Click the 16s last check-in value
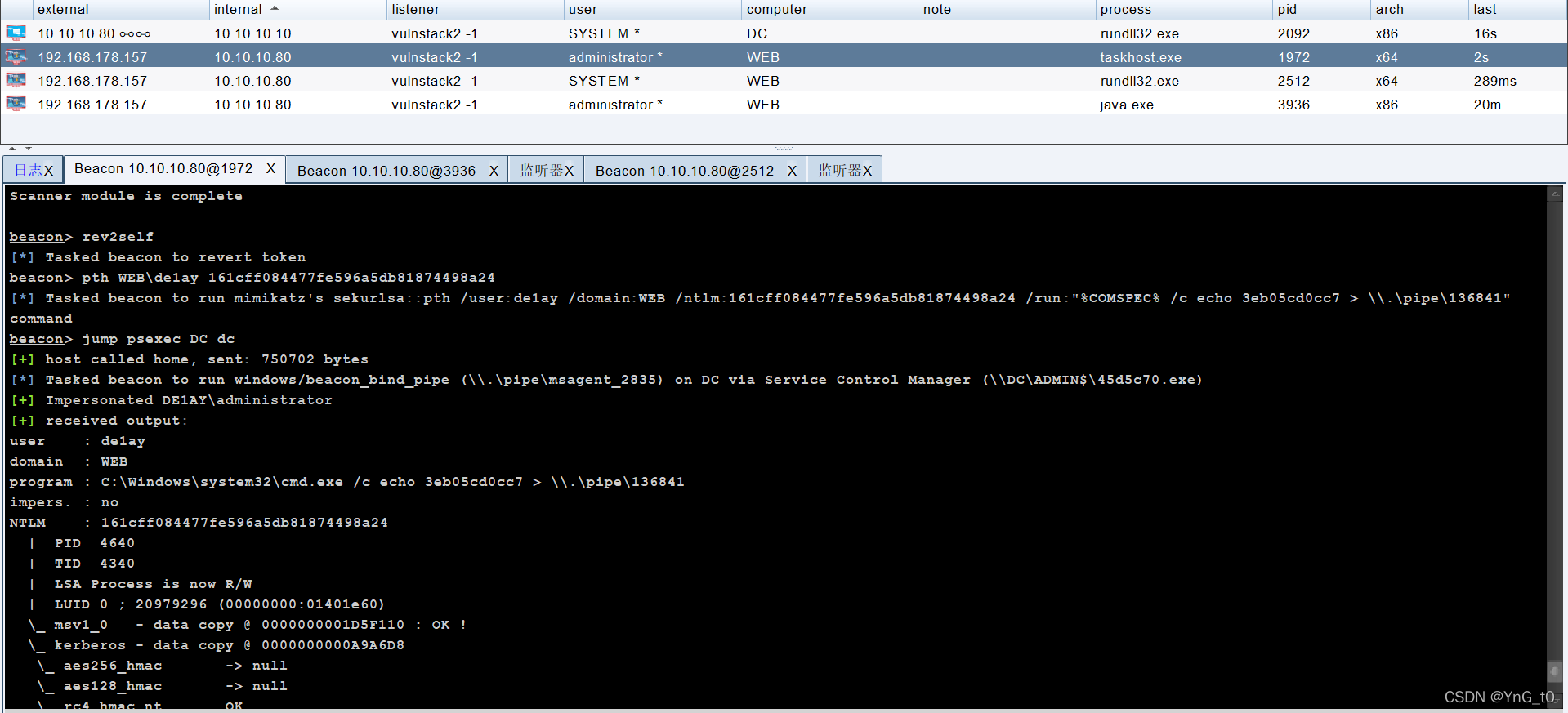 1485,33
